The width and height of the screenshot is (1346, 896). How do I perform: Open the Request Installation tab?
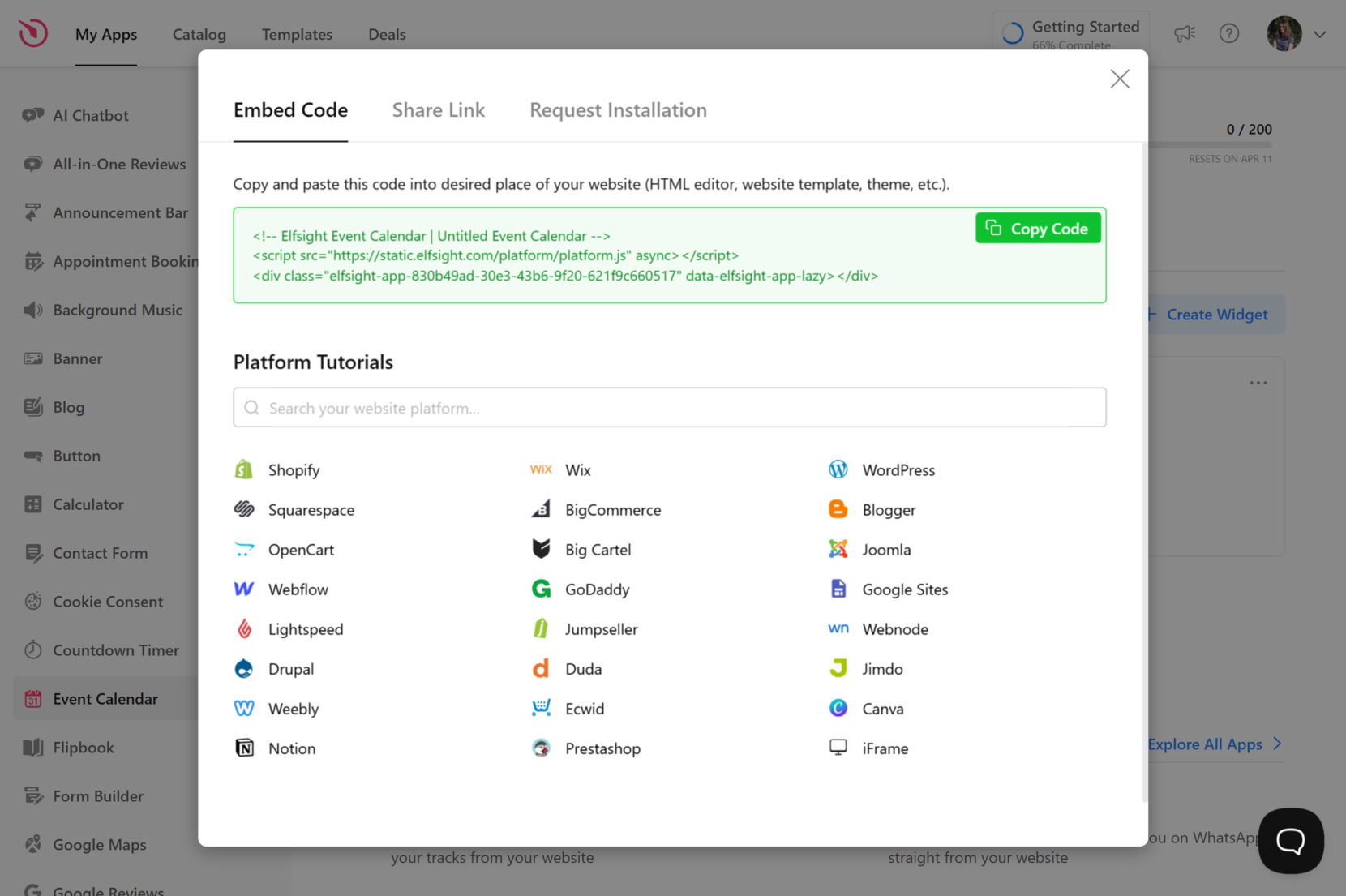pyautogui.click(x=618, y=109)
